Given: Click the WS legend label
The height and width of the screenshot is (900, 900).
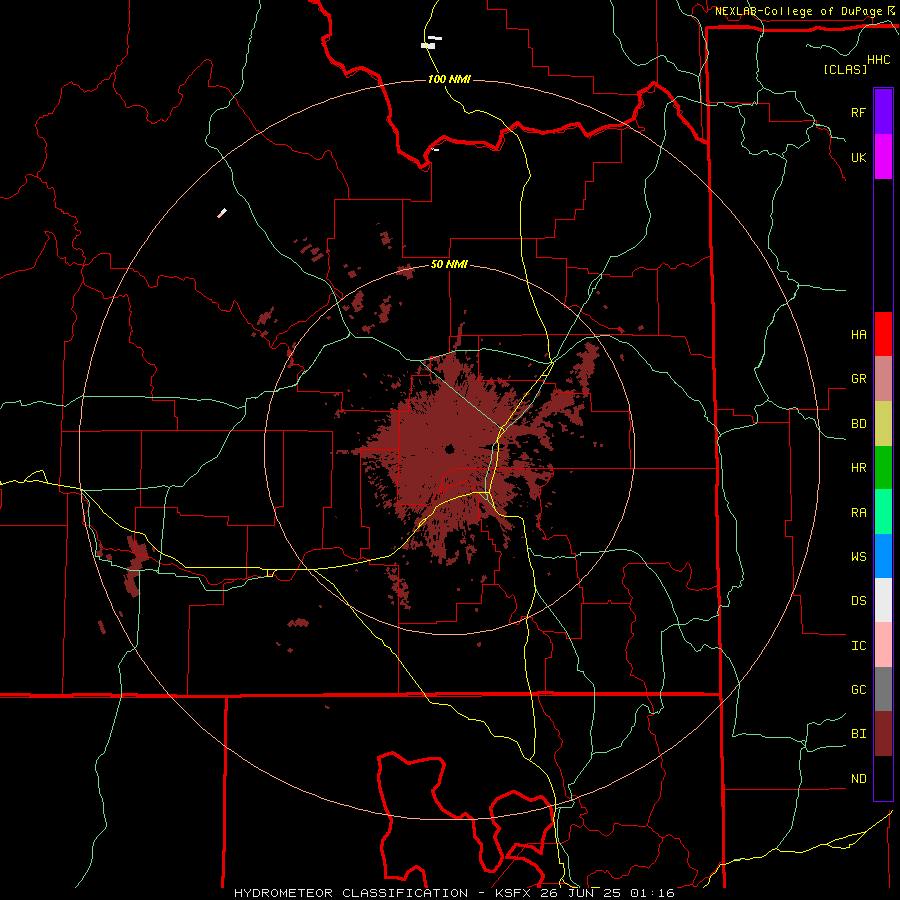Looking at the screenshot, I should pyautogui.click(x=858, y=556).
